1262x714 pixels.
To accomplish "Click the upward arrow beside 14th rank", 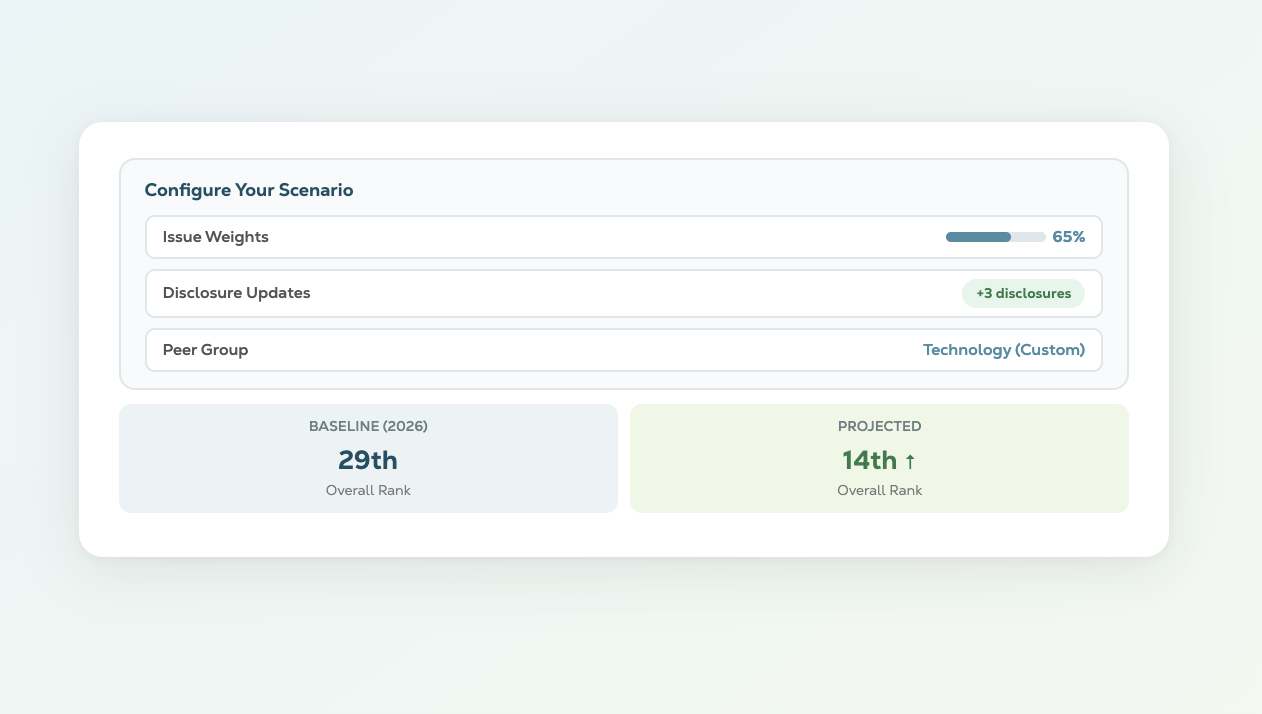I will point(910,462).
